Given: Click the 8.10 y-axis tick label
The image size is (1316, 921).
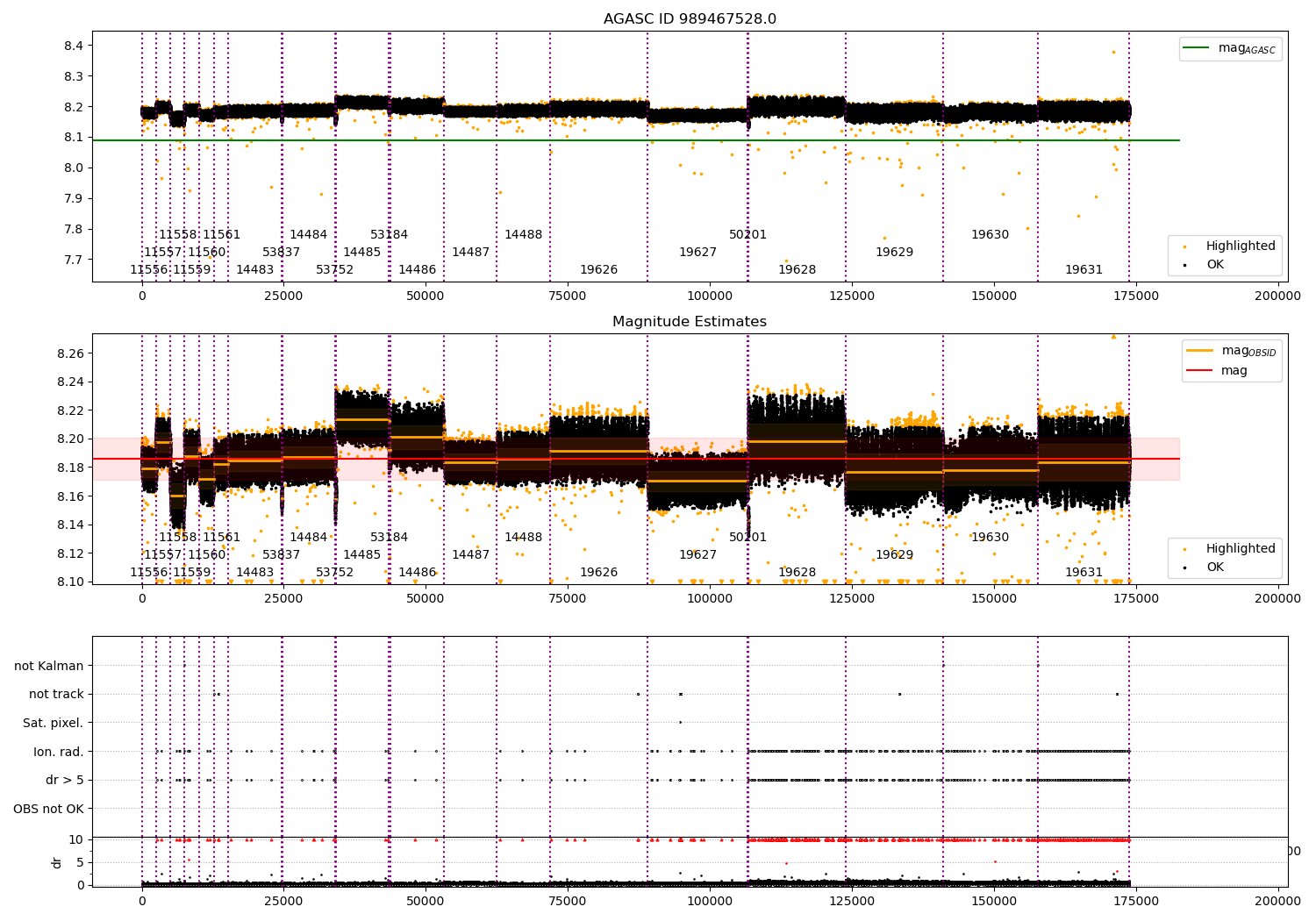Looking at the screenshot, I should 71,582.
